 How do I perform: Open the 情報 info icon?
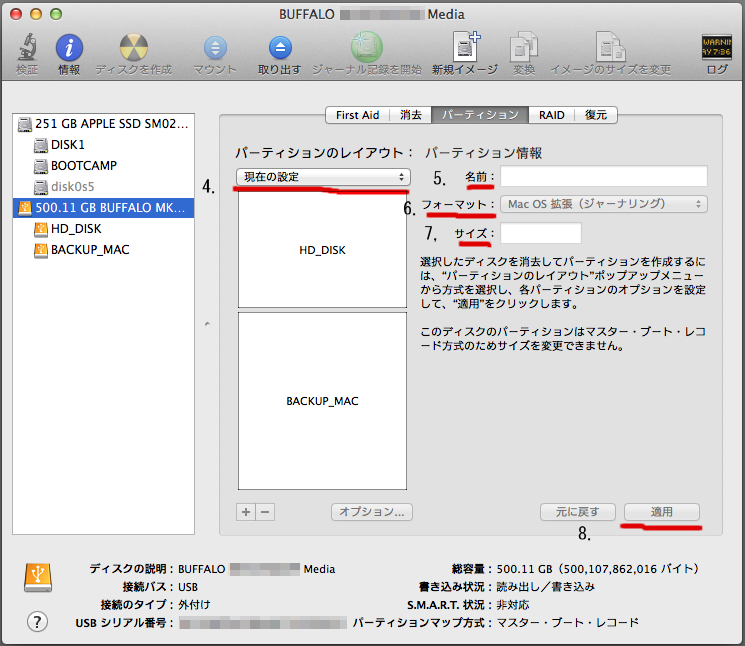point(69,48)
